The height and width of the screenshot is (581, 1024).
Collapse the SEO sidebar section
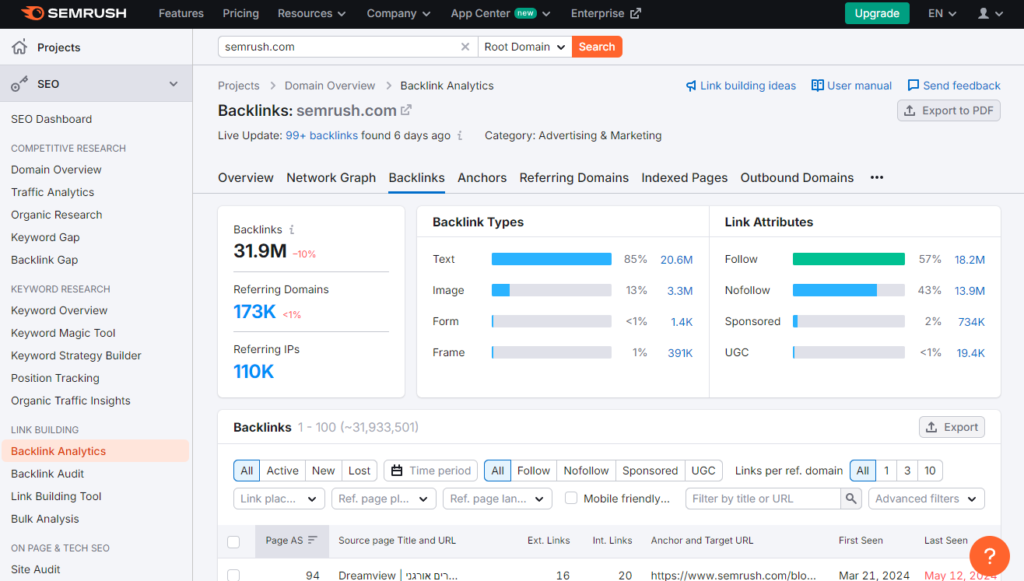pos(173,84)
